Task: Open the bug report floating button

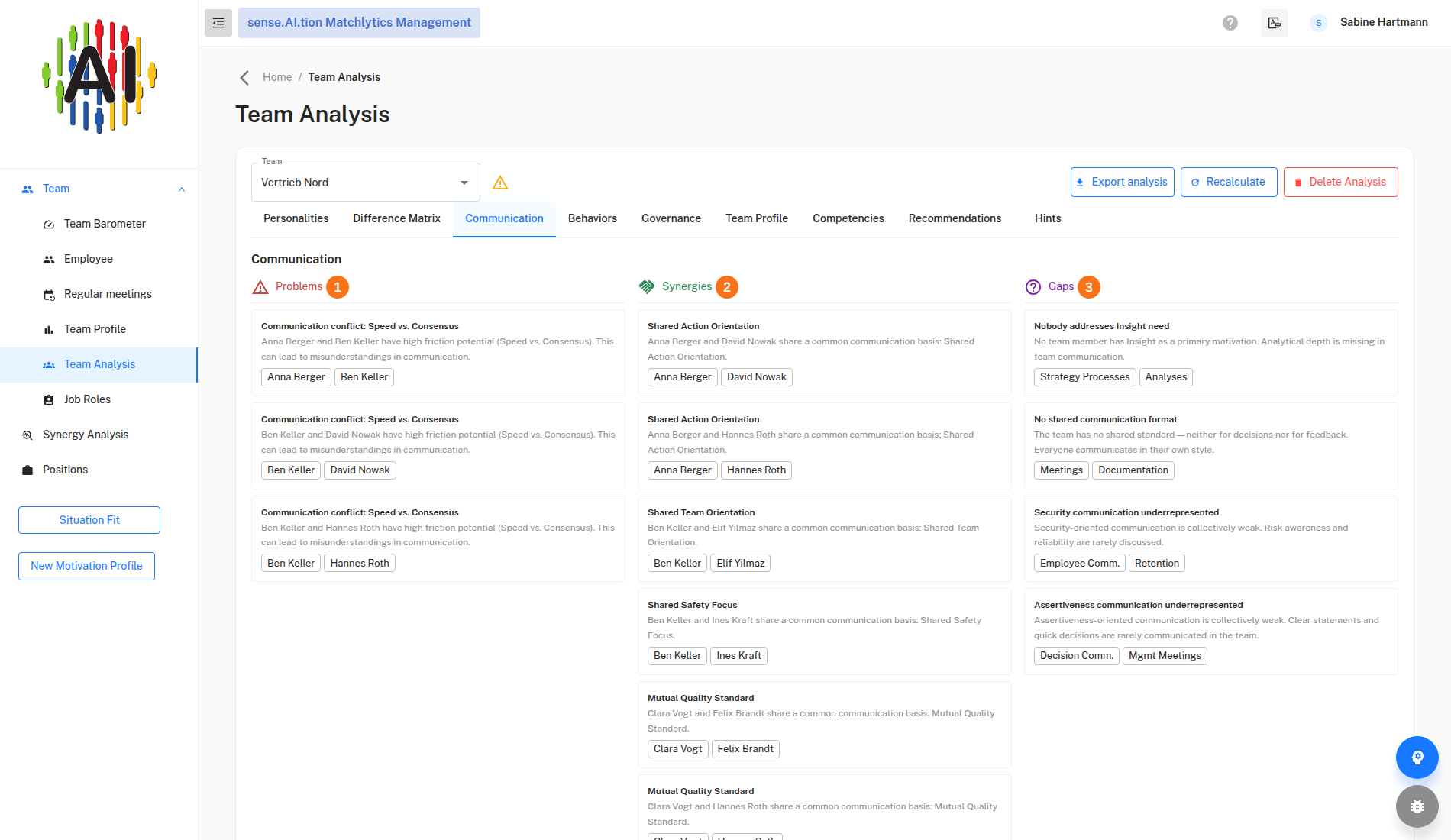Action: coord(1417,806)
